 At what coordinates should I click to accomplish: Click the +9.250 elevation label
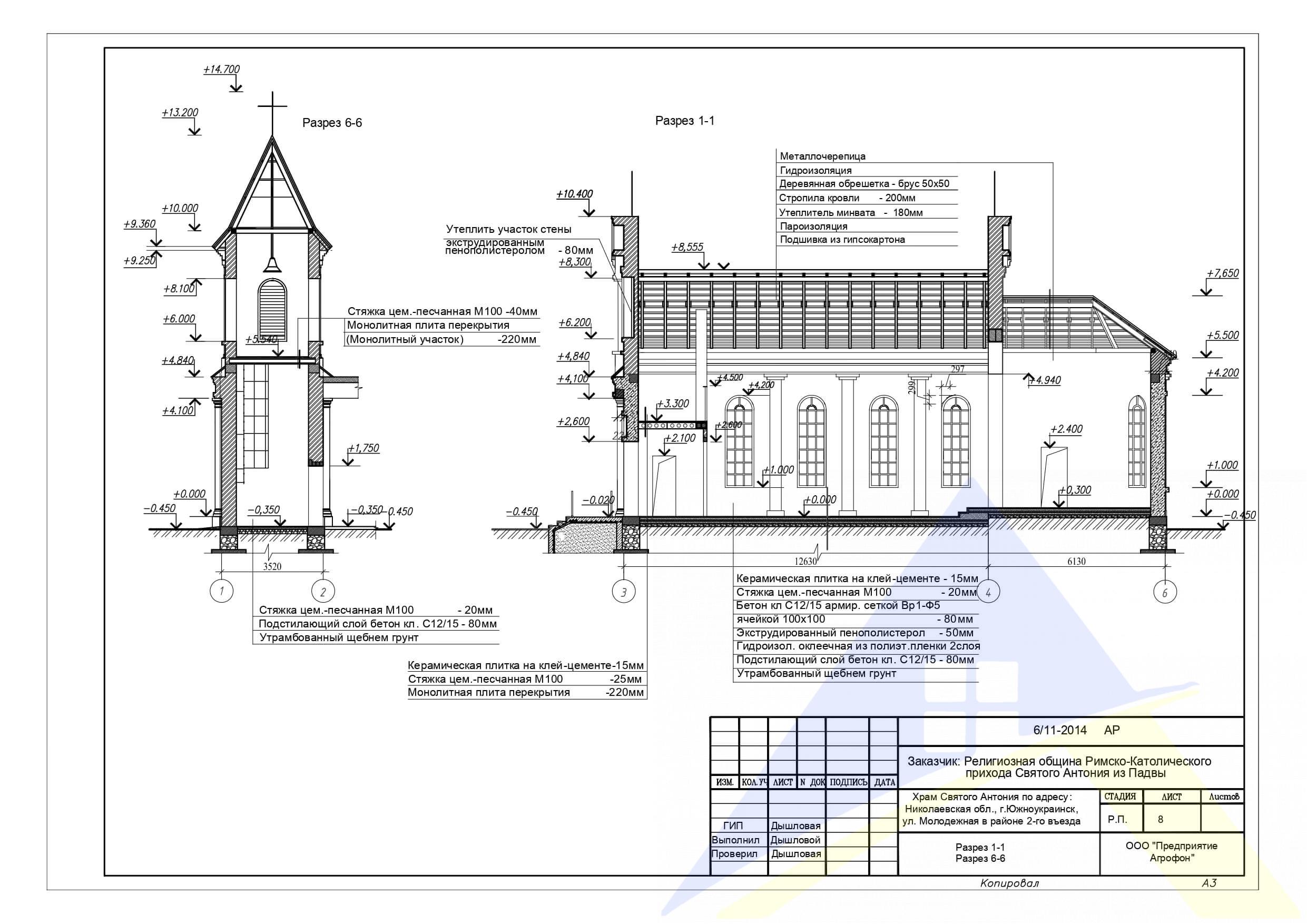pos(140,261)
